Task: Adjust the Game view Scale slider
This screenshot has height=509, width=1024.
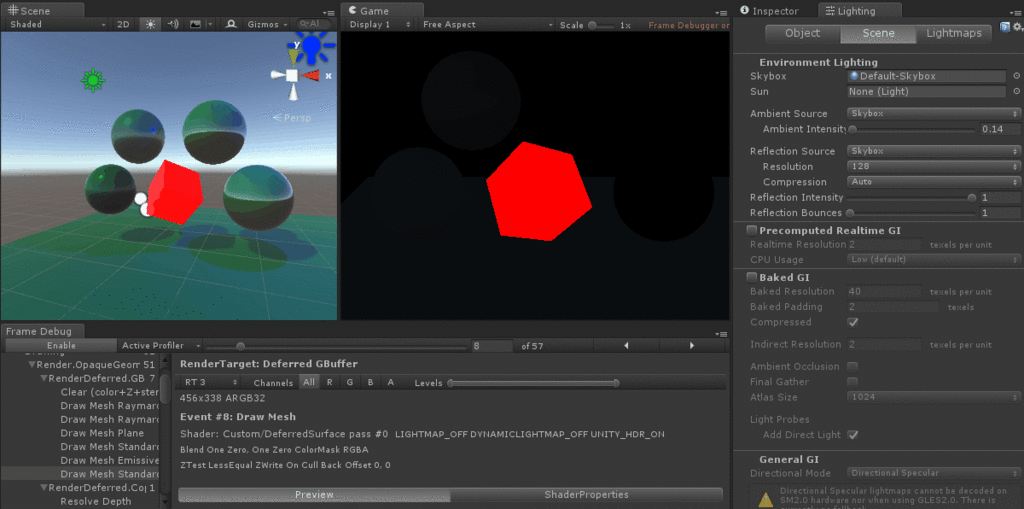Action: coord(601,25)
